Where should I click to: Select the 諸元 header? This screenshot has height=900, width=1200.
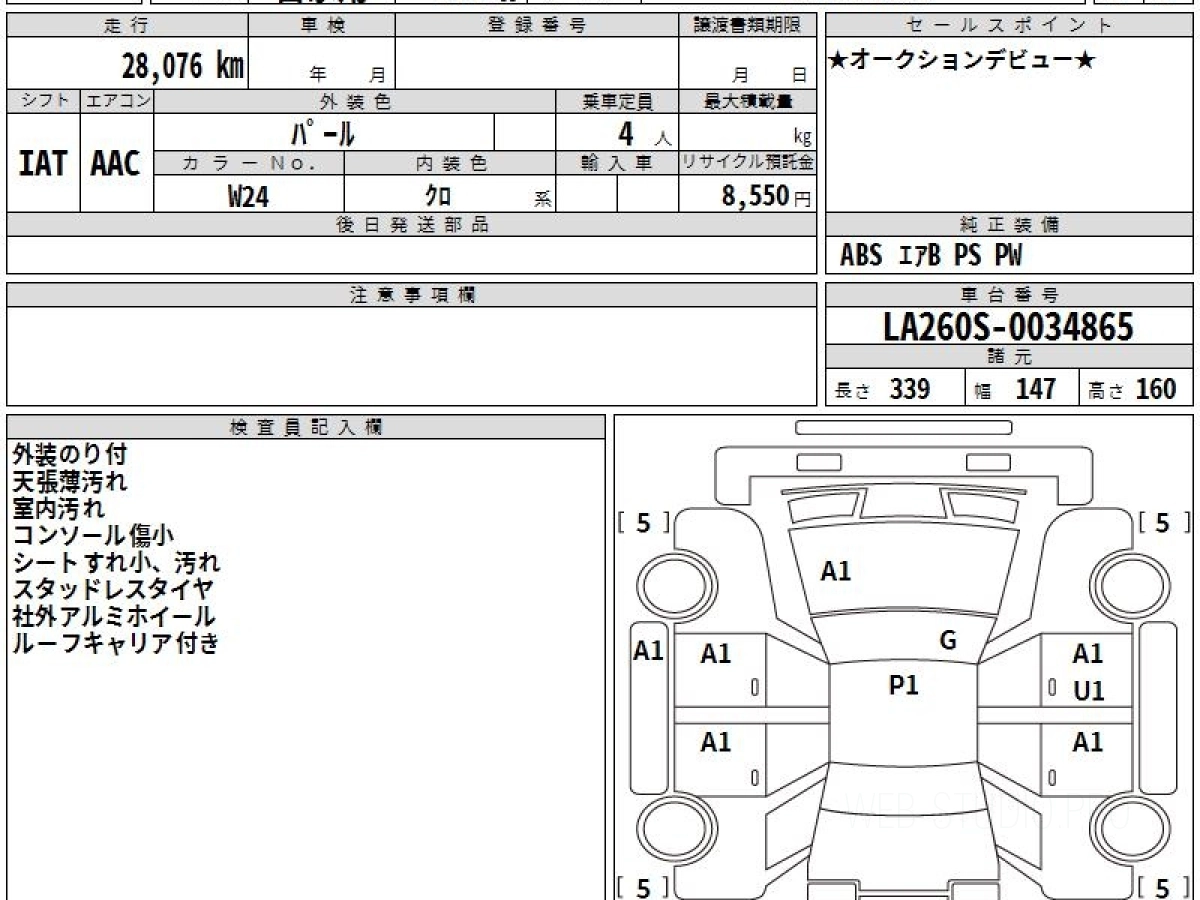coord(1009,357)
